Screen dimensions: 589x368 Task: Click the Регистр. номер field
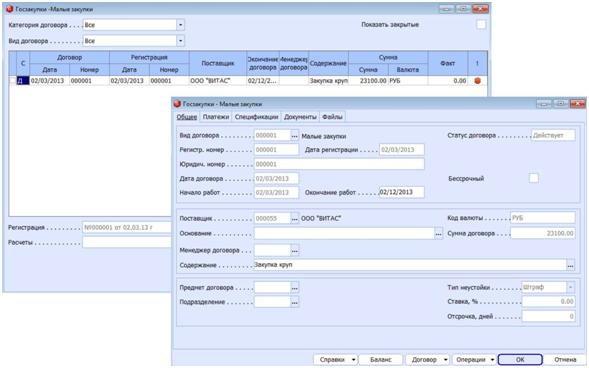pos(276,149)
